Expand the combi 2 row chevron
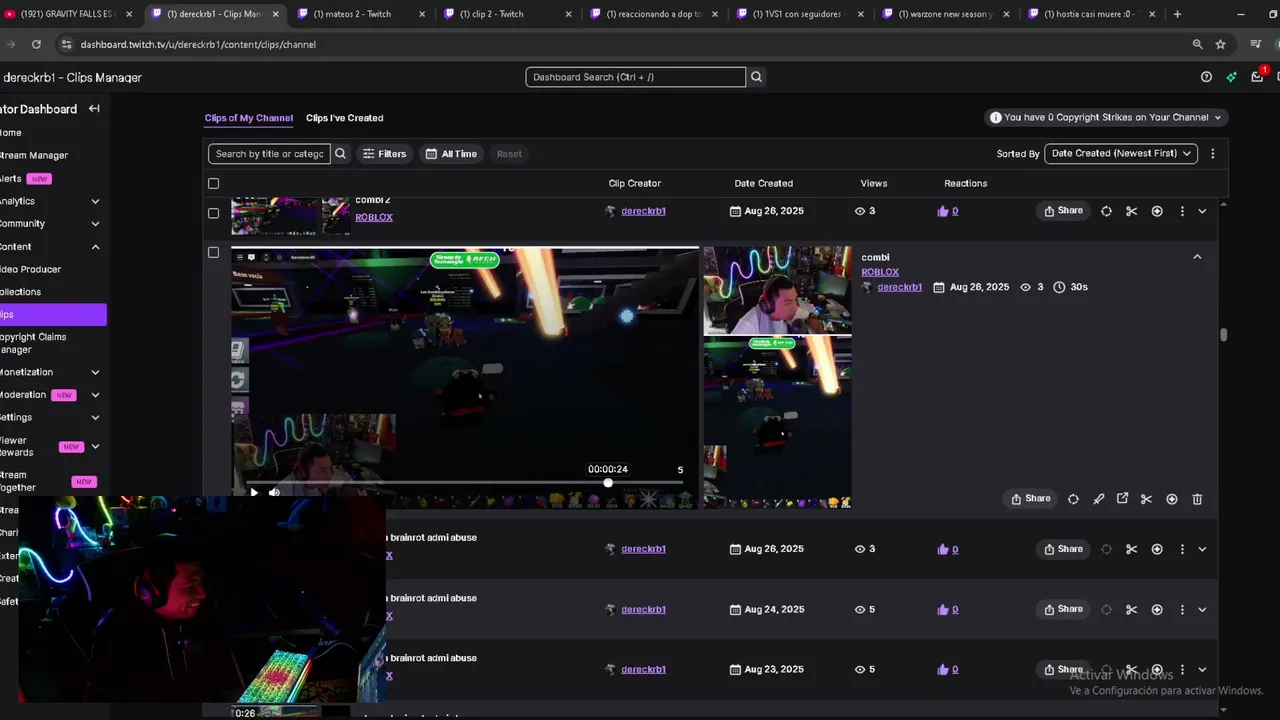 pyautogui.click(x=1202, y=211)
